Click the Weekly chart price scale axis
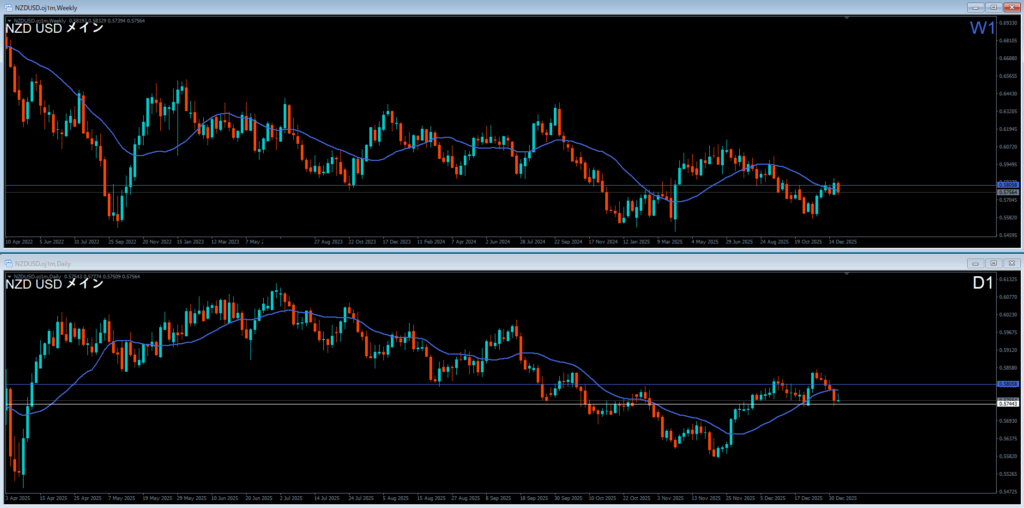 coord(1008,120)
